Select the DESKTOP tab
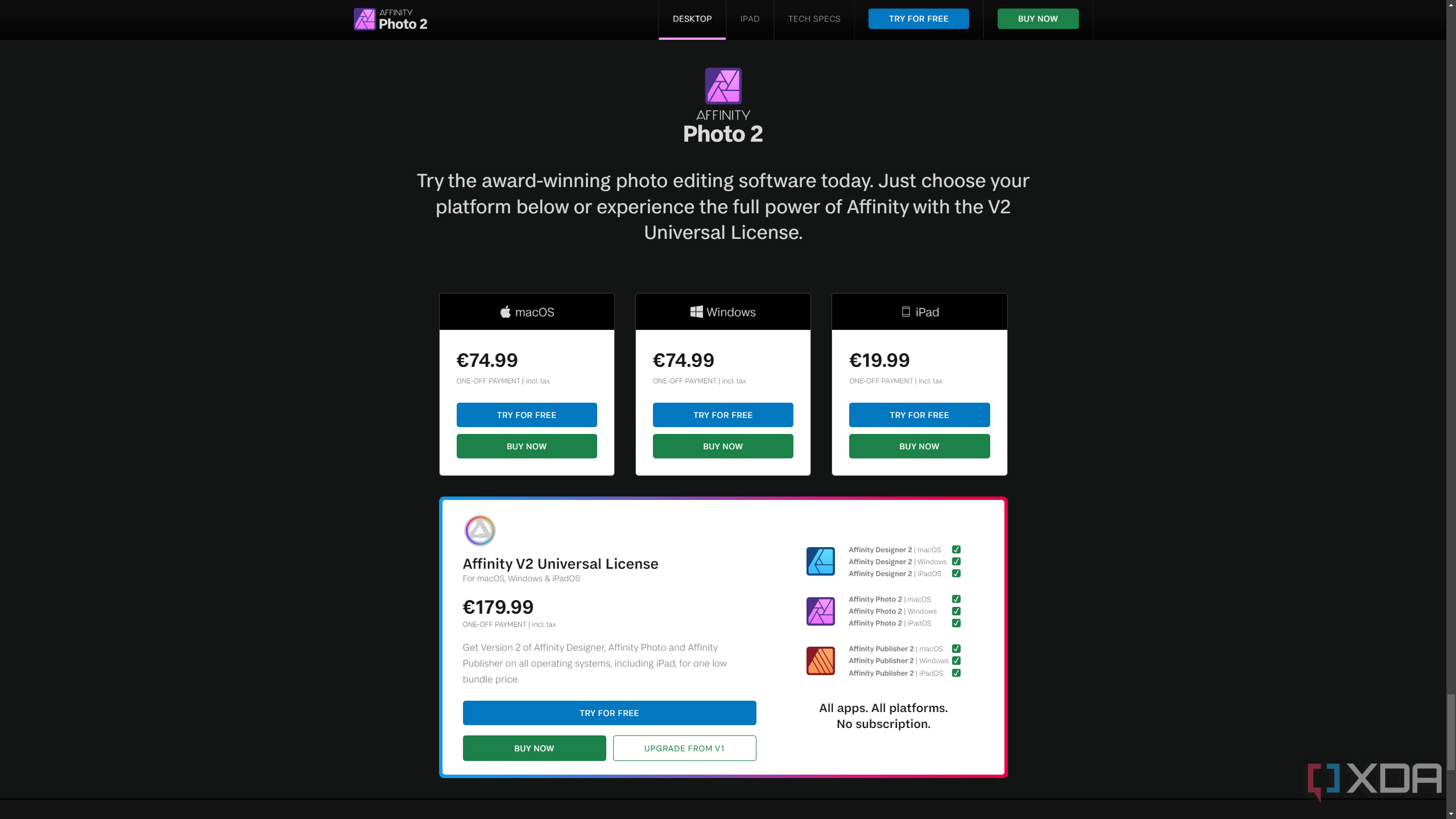 (x=692, y=18)
